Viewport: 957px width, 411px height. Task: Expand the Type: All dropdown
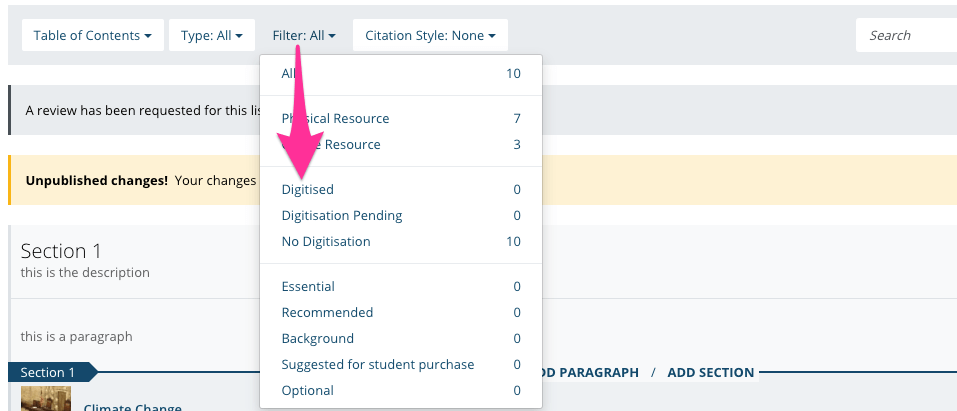click(212, 35)
